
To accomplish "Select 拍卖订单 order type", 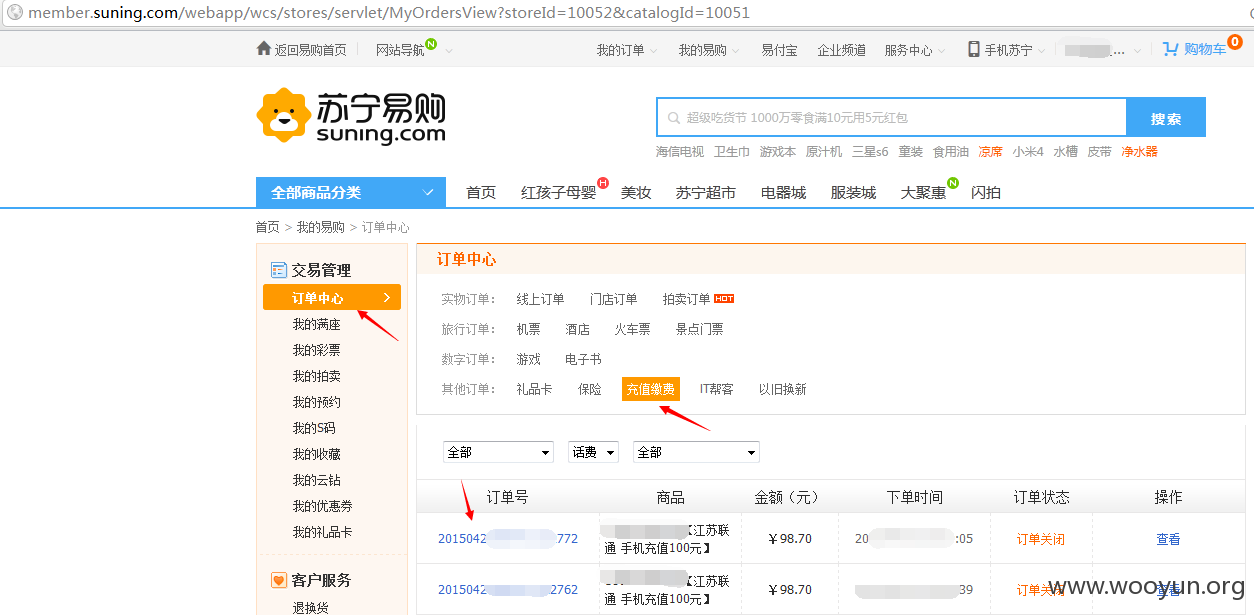I will point(686,299).
